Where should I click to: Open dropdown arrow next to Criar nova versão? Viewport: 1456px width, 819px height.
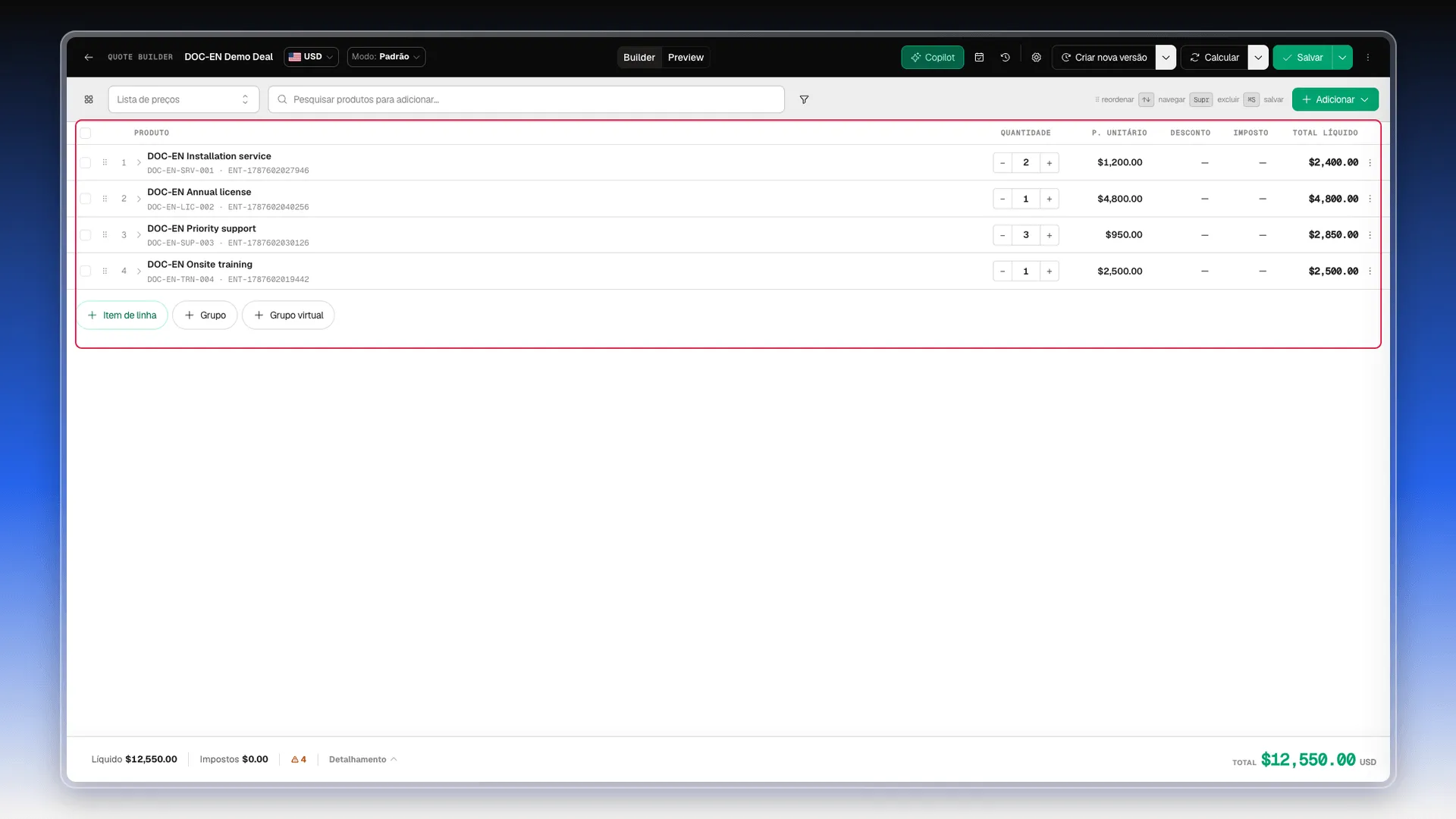(x=1166, y=58)
